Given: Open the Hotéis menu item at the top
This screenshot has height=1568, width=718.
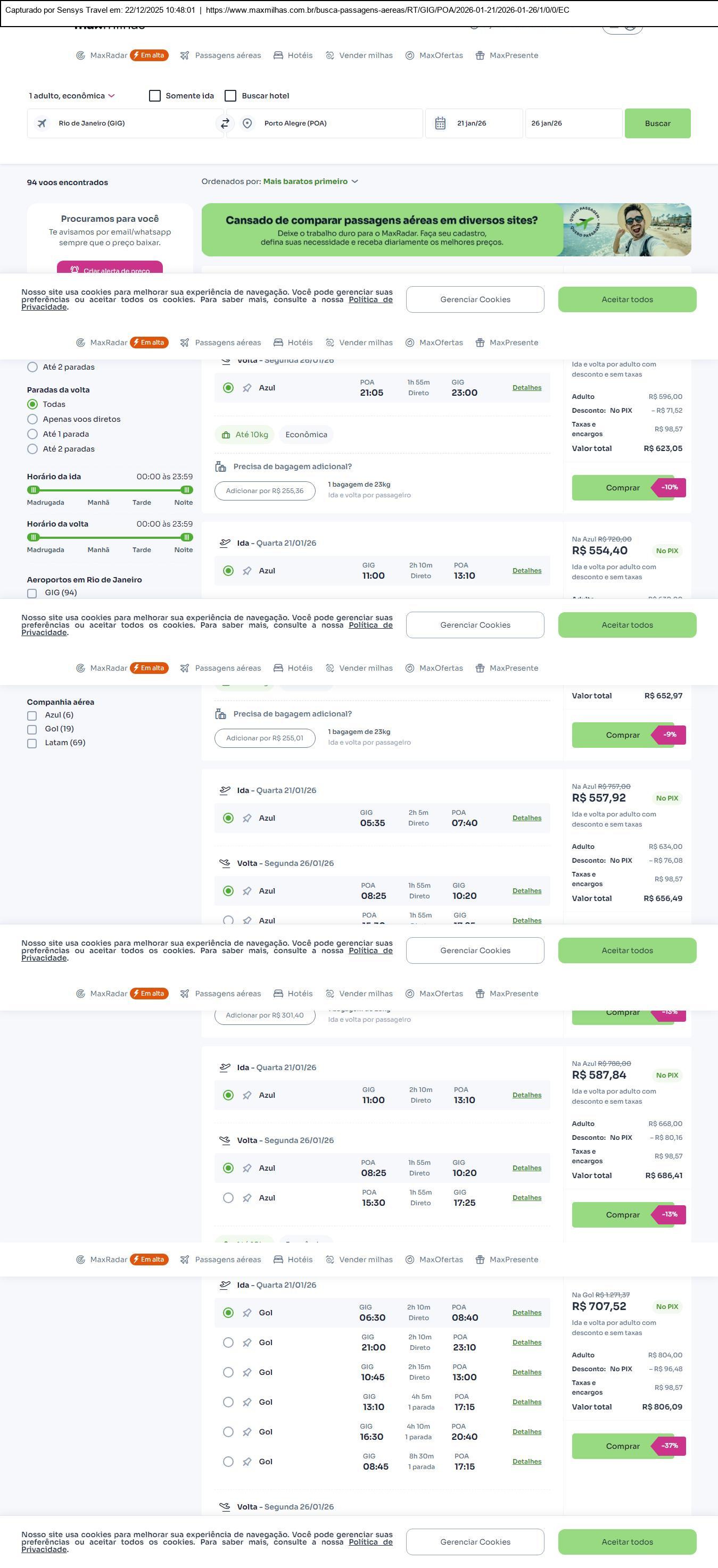Looking at the screenshot, I should coord(293,55).
